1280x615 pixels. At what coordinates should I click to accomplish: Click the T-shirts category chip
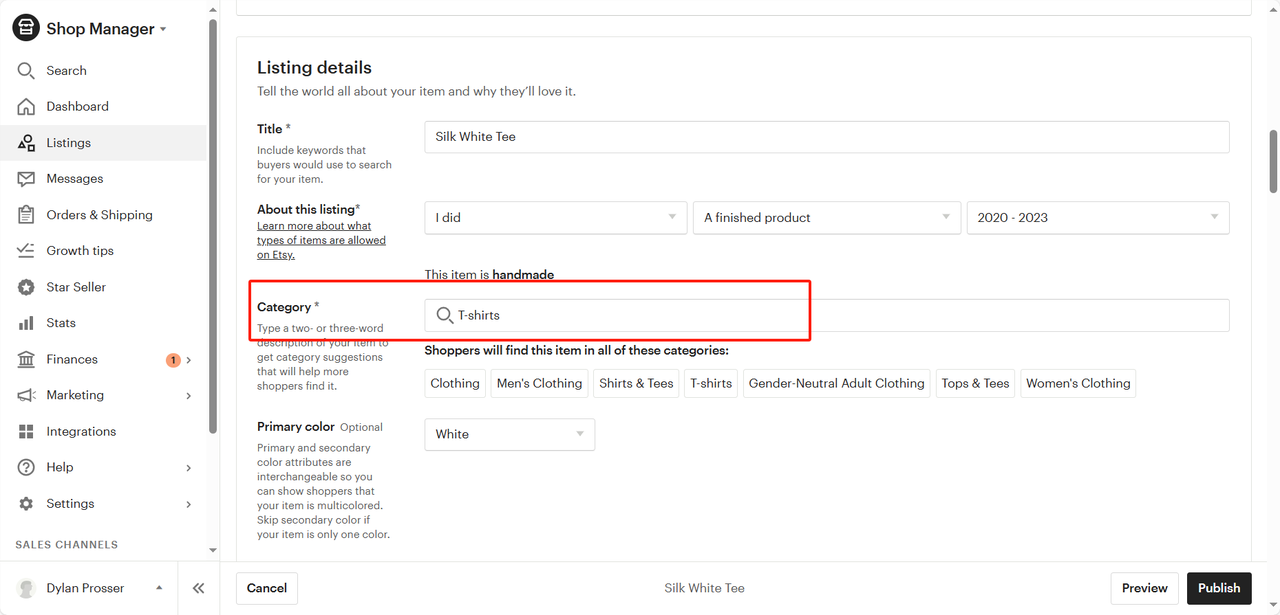point(711,383)
